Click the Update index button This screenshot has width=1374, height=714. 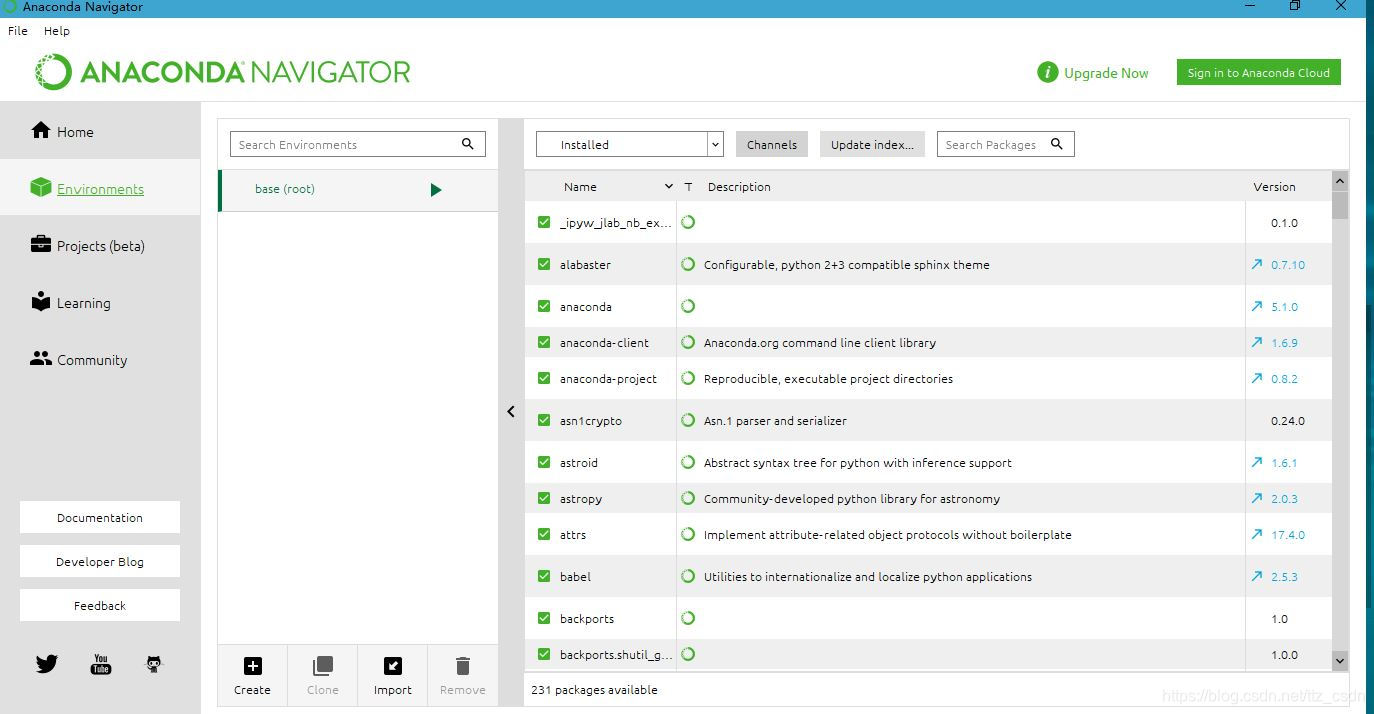click(872, 144)
